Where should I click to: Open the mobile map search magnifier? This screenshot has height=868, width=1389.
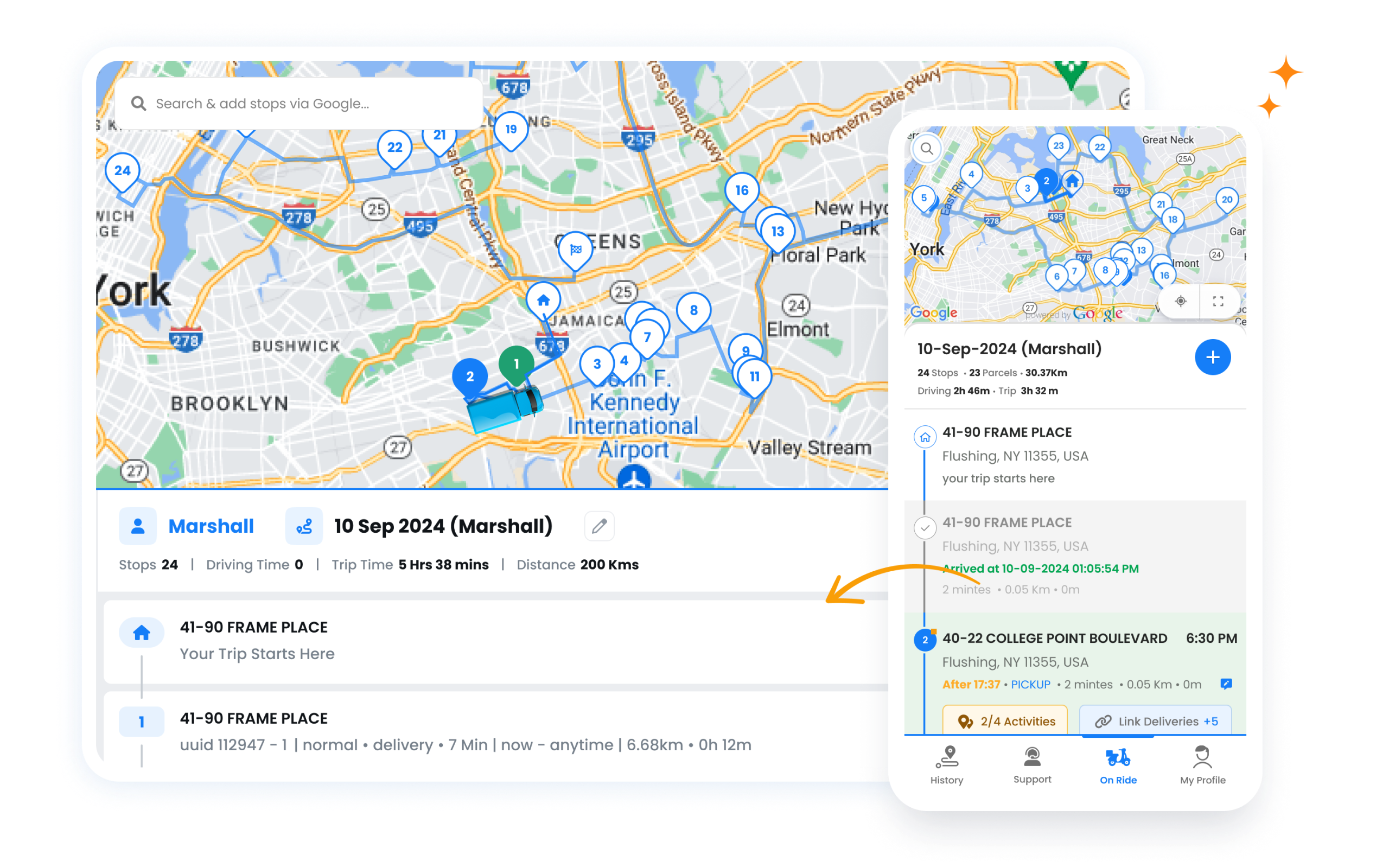click(x=926, y=149)
